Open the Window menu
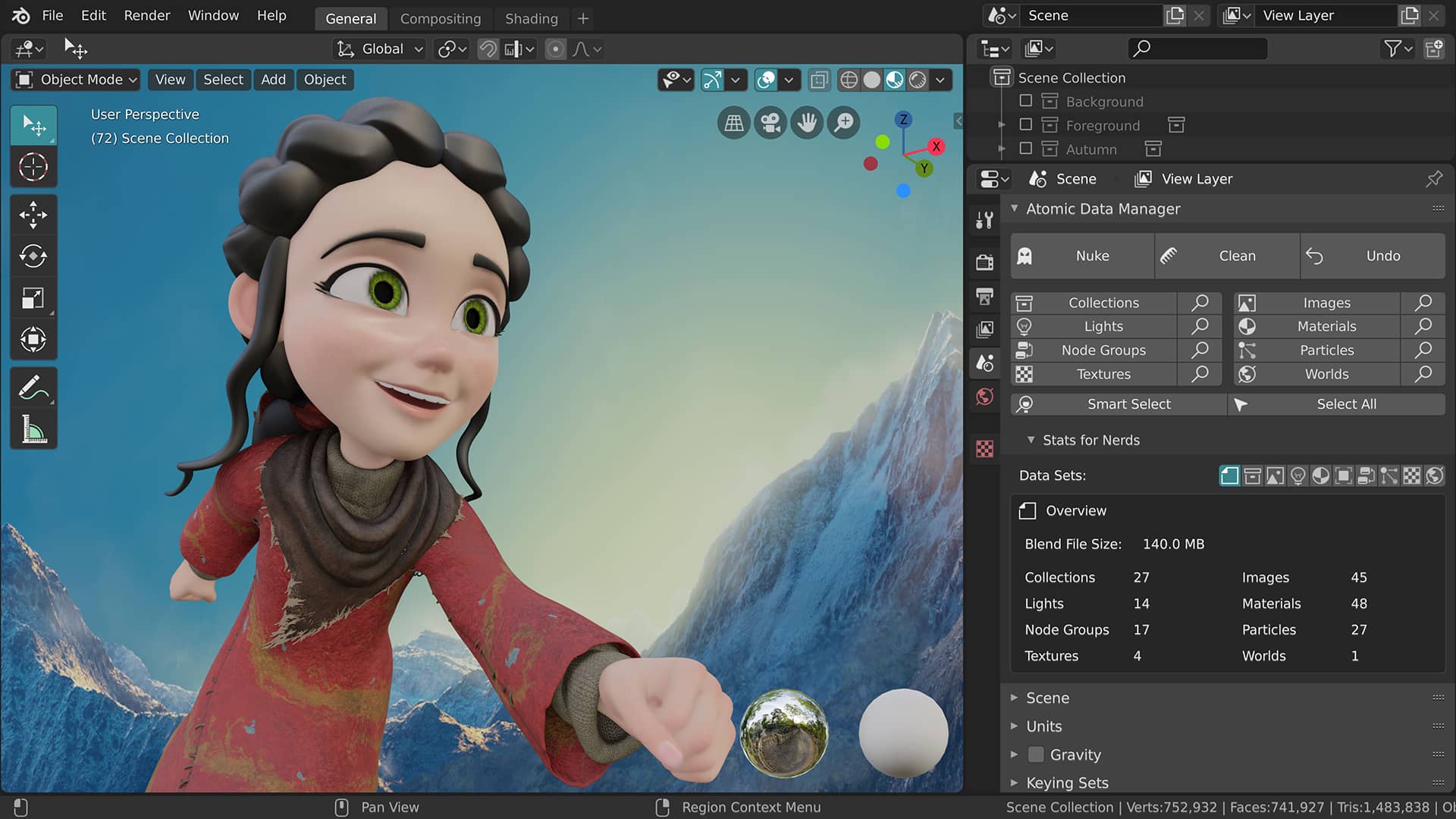This screenshot has height=819, width=1456. click(x=213, y=15)
